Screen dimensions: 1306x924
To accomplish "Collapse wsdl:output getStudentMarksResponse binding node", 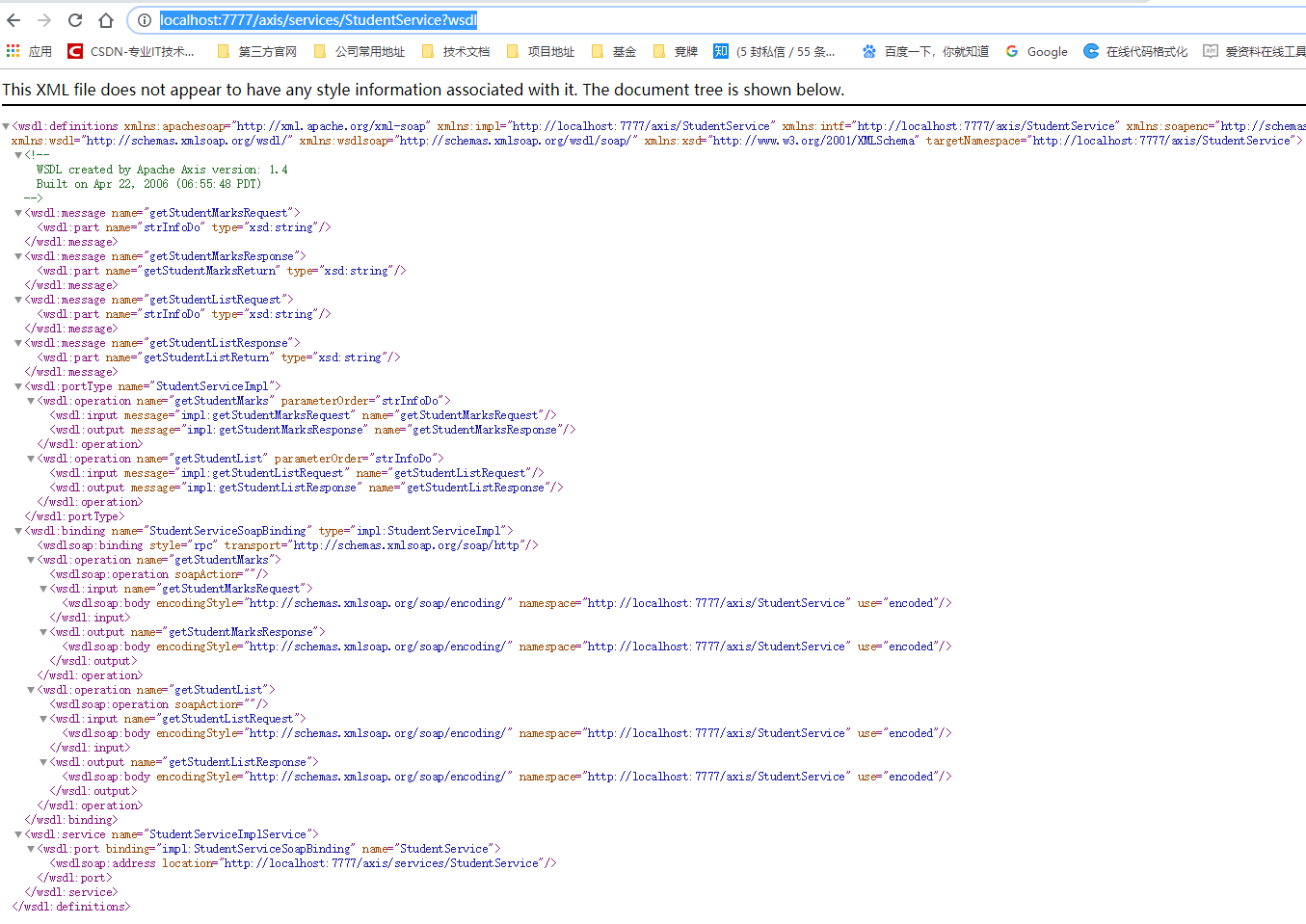I will pos(43,632).
